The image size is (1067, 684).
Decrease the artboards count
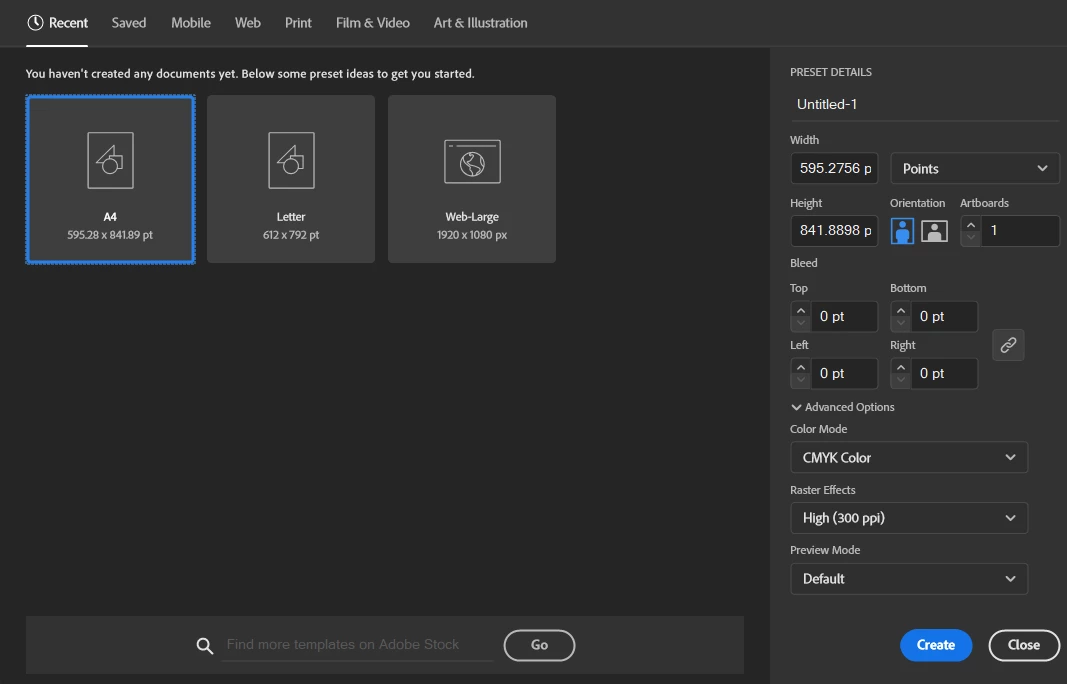(971, 238)
